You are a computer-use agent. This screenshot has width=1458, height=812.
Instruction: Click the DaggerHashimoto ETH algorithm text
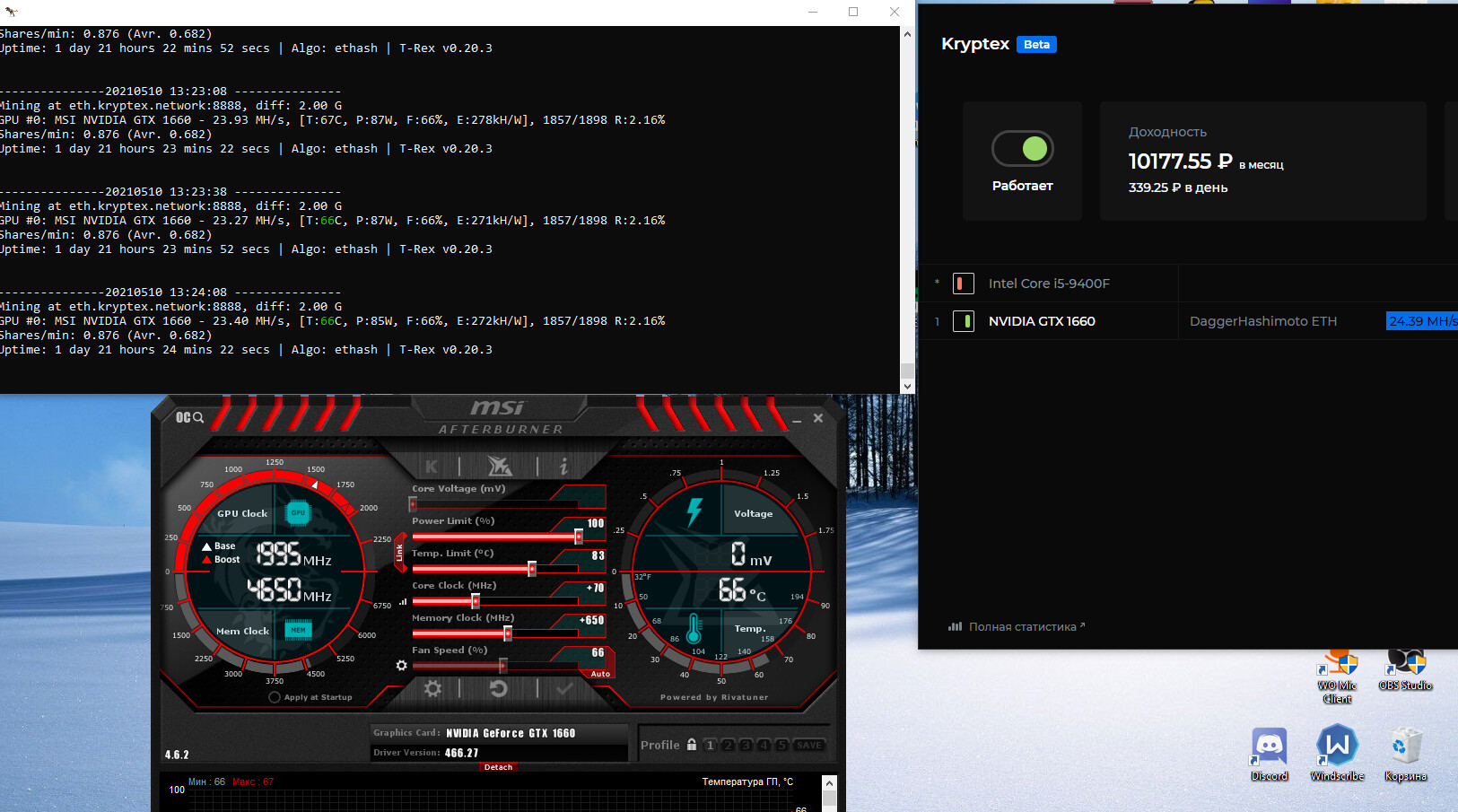(1263, 321)
